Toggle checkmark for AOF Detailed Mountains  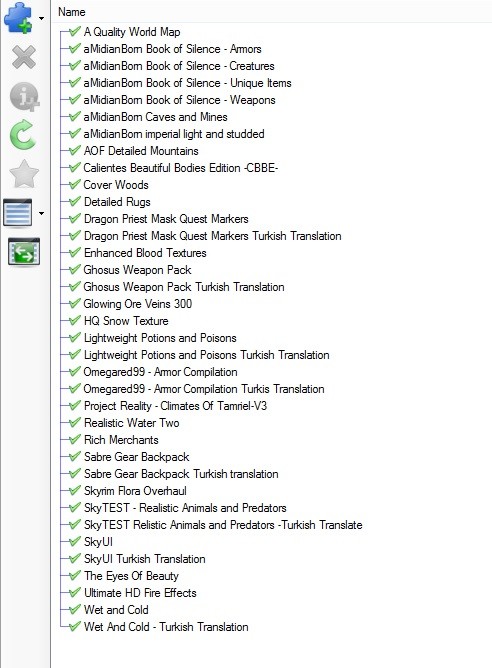click(75, 150)
